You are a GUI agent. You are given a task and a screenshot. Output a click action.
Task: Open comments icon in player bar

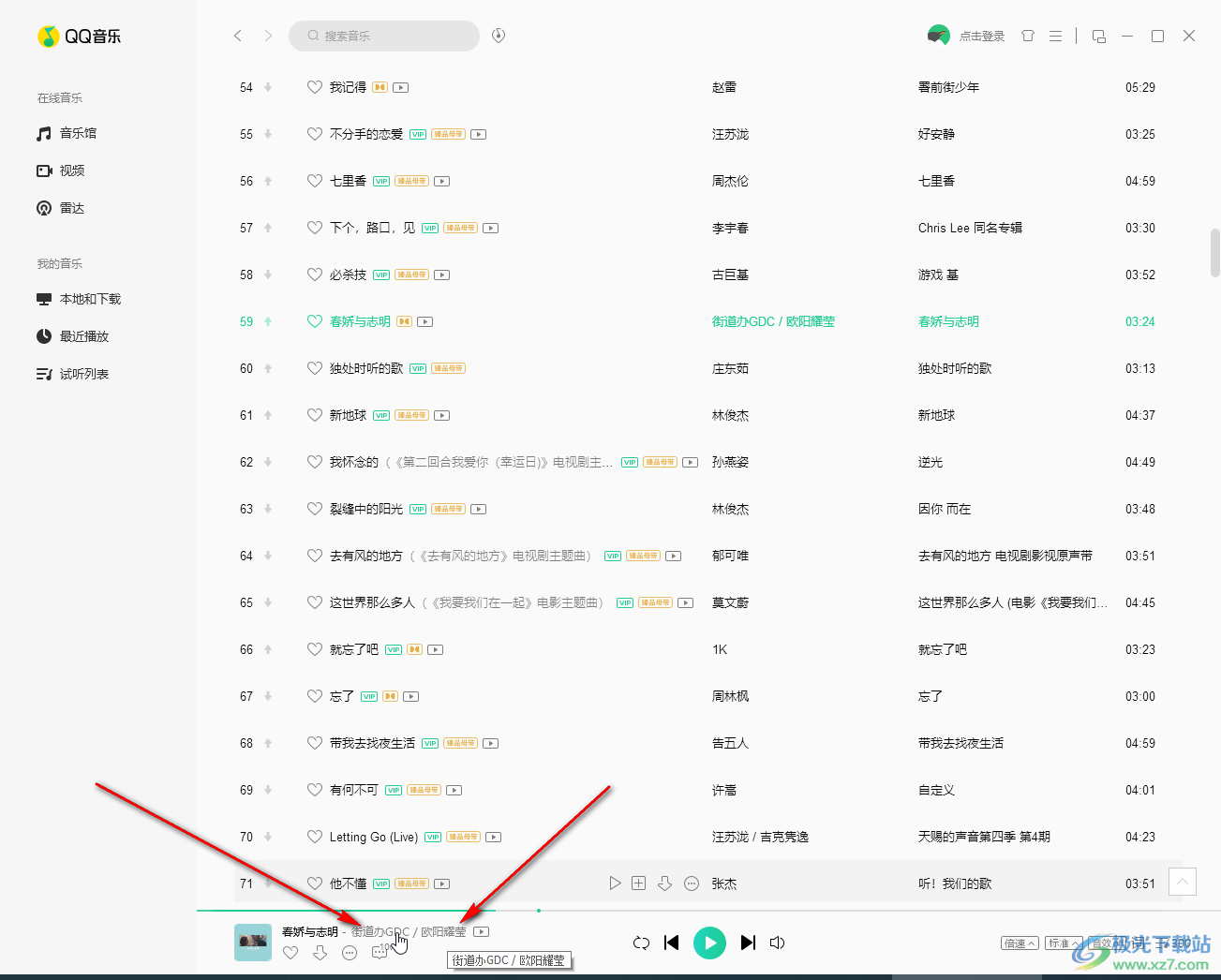[x=379, y=953]
